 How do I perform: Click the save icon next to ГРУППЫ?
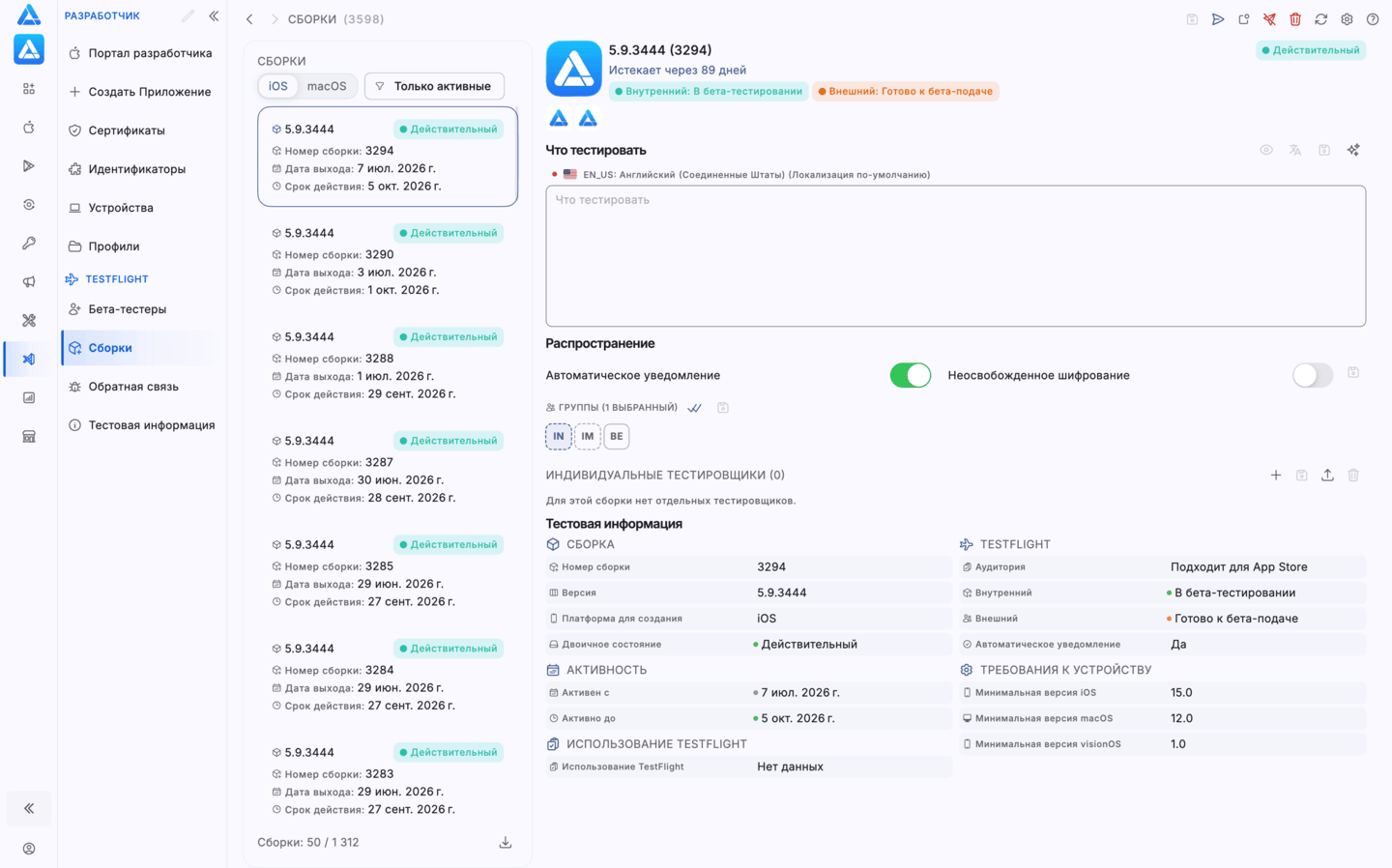(723, 408)
